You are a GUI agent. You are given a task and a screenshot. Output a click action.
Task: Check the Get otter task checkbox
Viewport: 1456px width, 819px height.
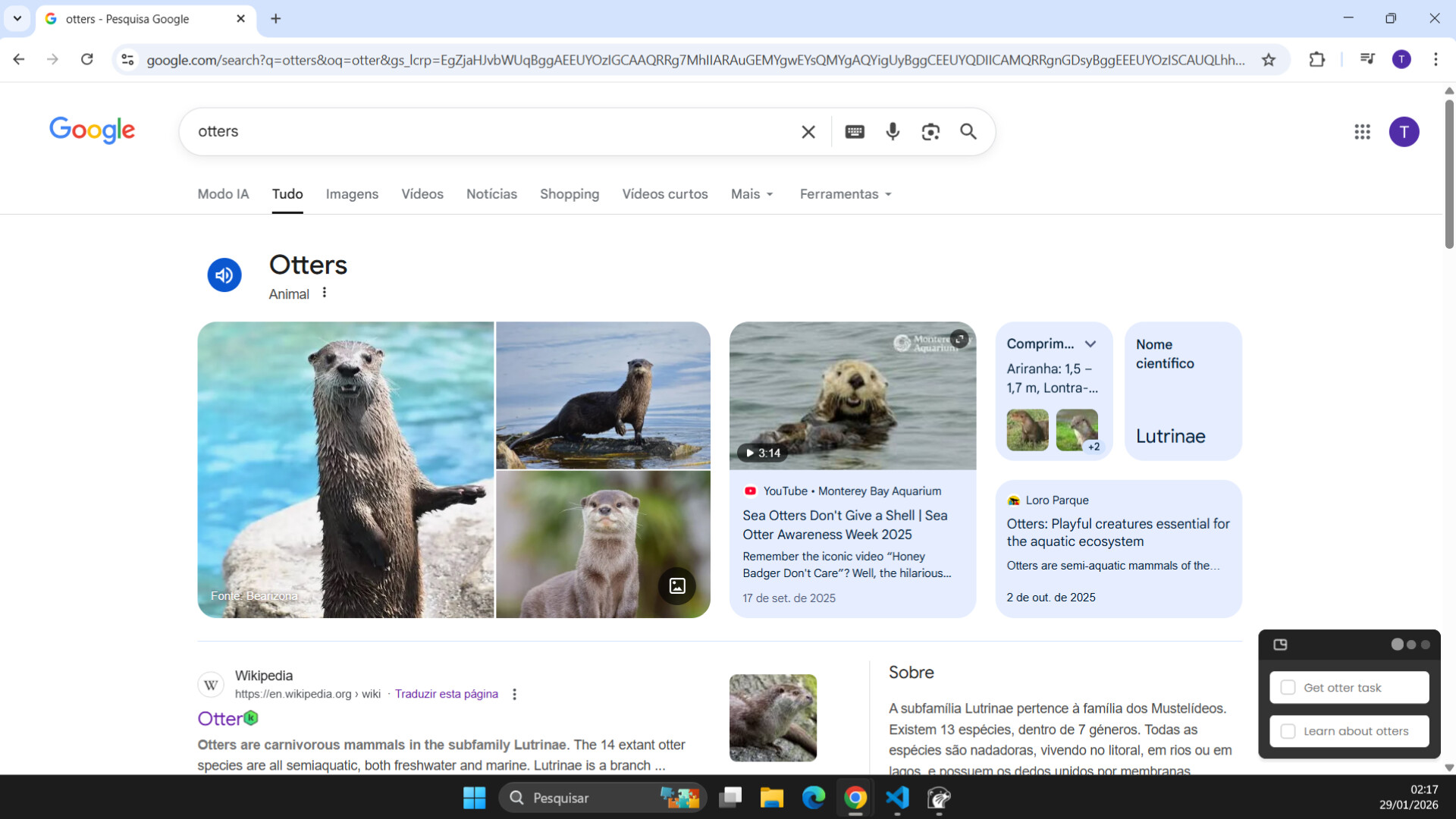[x=1287, y=687]
